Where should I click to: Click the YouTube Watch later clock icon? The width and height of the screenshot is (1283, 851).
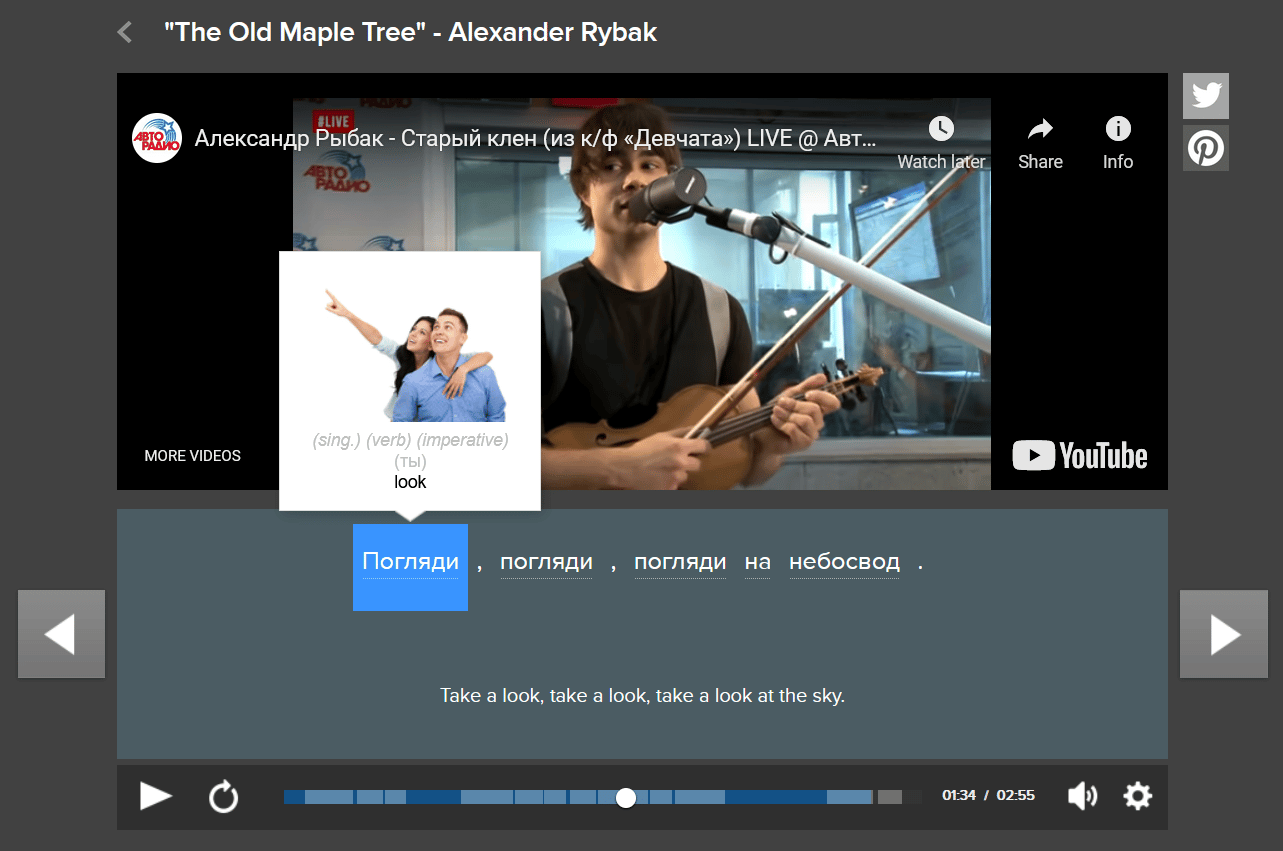click(941, 129)
